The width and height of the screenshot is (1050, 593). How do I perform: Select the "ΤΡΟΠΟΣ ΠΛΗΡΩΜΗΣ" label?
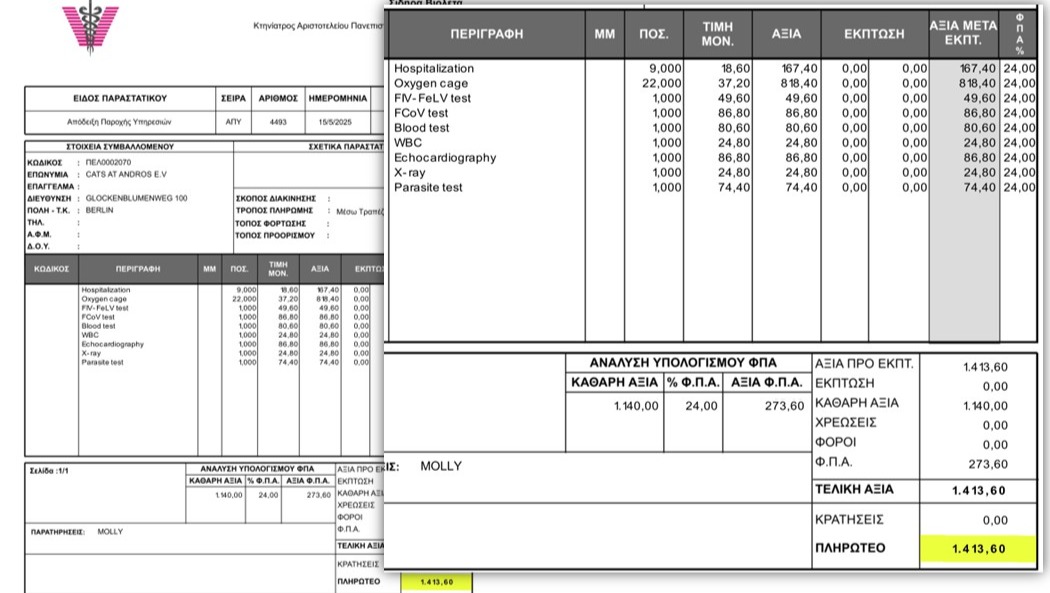[274, 211]
